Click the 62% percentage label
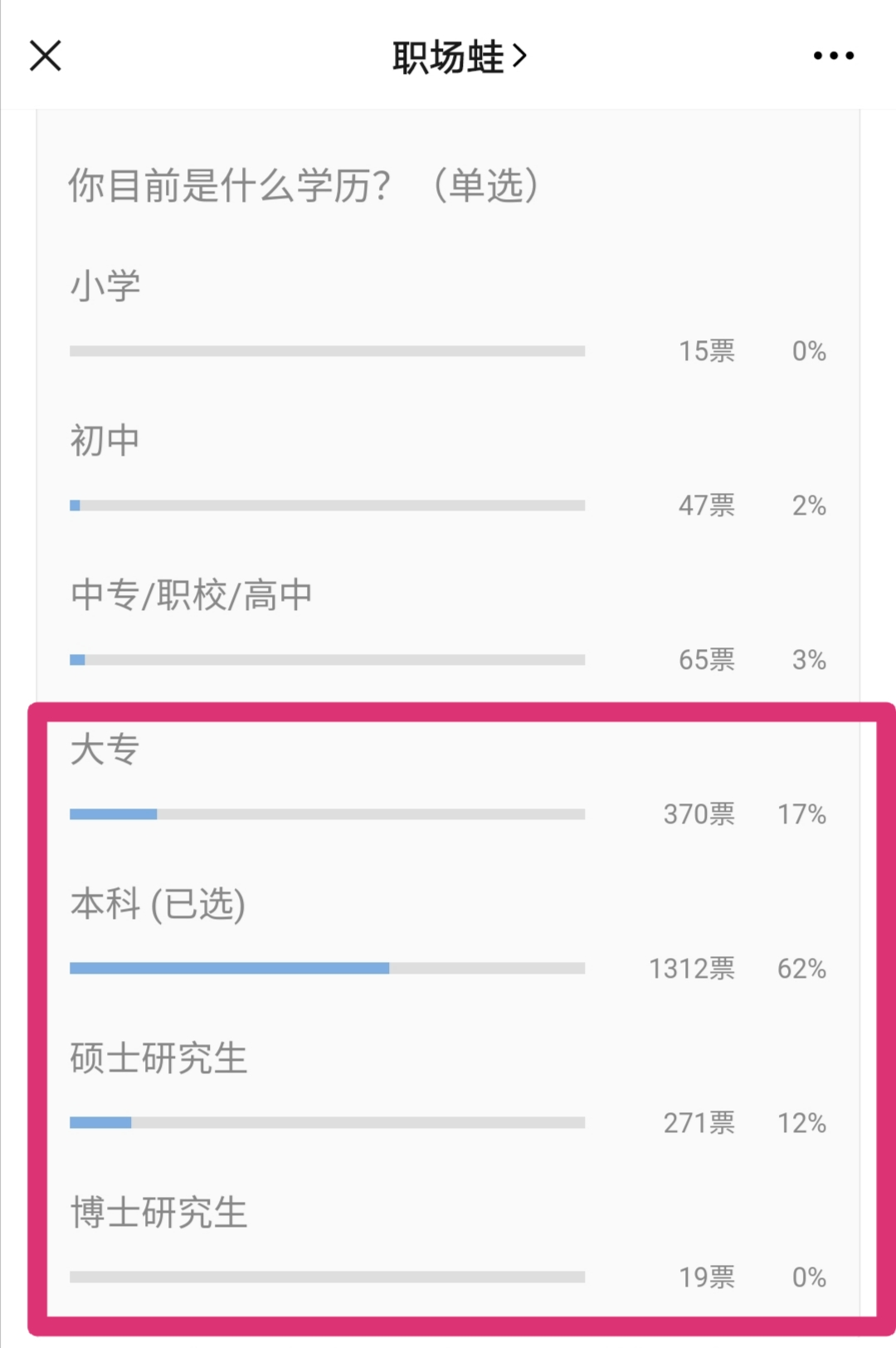The height and width of the screenshot is (1348, 896). [x=801, y=969]
